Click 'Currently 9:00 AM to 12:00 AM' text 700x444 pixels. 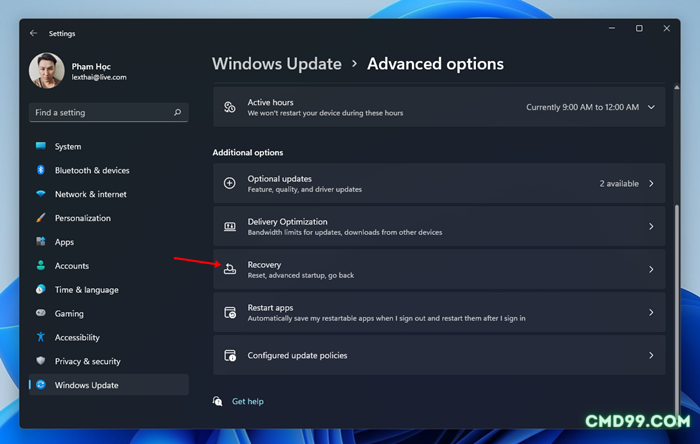tap(582, 107)
